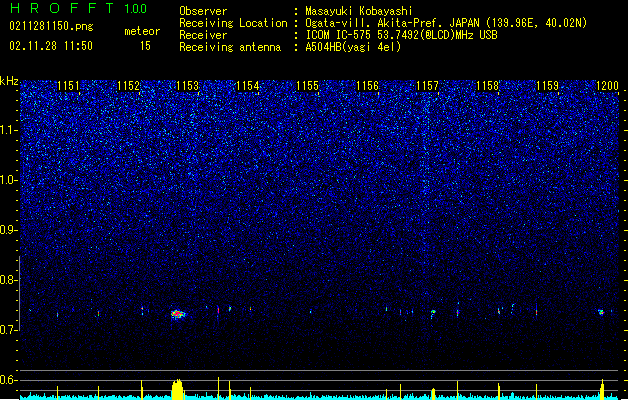Click the meteor echo just after 1157
Image resolution: width=629 pixels, height=400 pixels.
pos(433,313)
